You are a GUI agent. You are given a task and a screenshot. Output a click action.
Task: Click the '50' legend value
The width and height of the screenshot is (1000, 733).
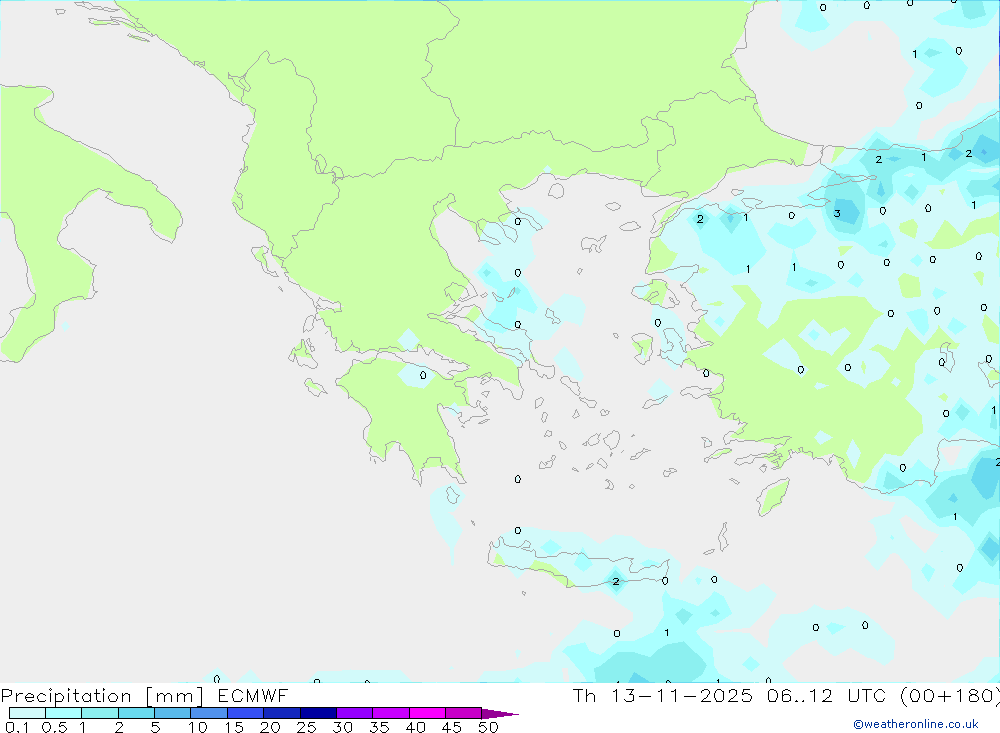pyautogui.click(x=488, y=727)
